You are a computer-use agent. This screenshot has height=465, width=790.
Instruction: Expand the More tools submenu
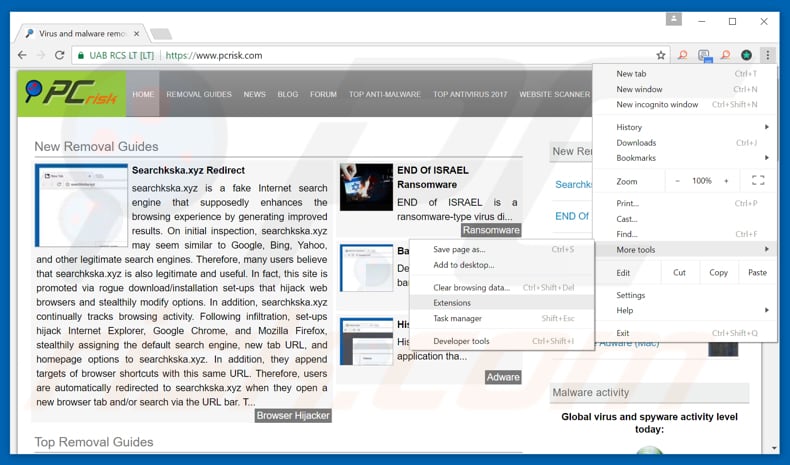685,249
